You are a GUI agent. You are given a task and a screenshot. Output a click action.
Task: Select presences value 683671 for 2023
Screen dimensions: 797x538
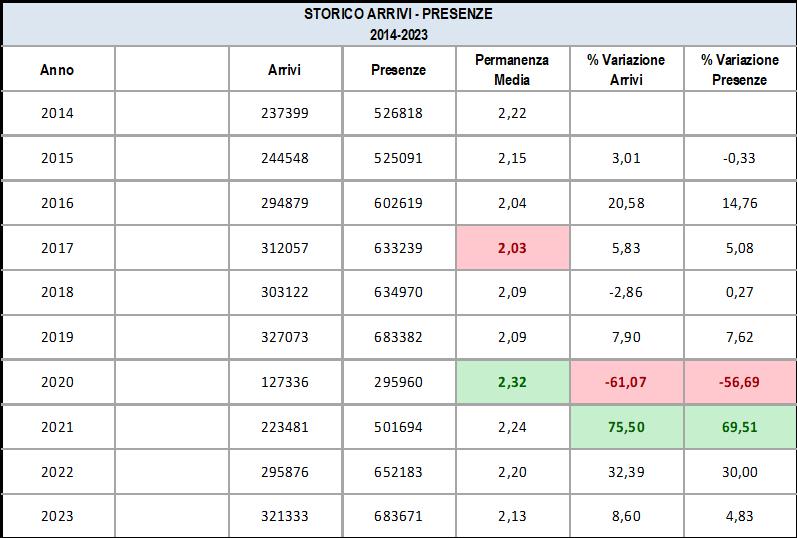pos(398,516)
